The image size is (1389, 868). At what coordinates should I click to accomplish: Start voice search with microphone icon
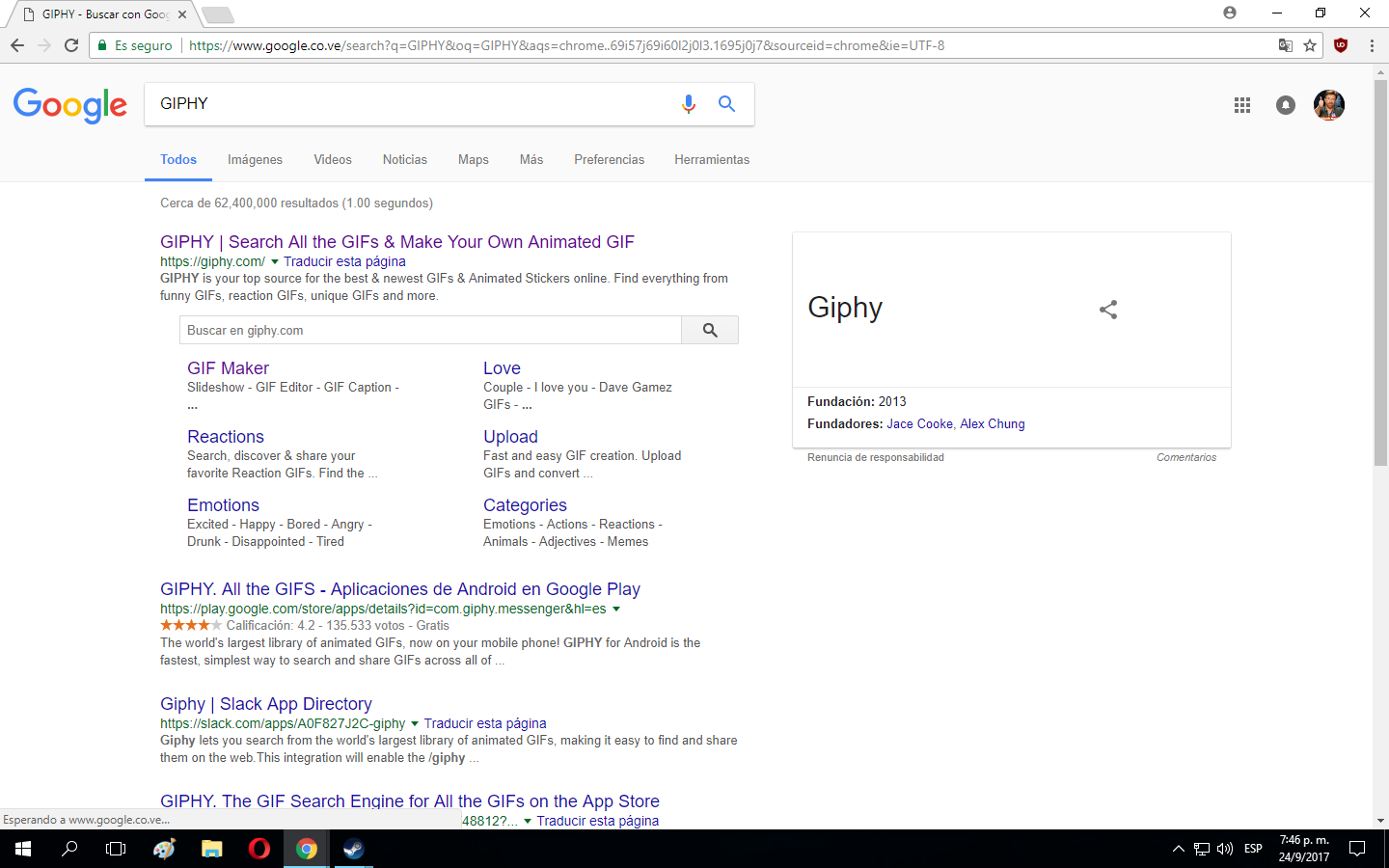pyautogui.click(x=689, y=103)
